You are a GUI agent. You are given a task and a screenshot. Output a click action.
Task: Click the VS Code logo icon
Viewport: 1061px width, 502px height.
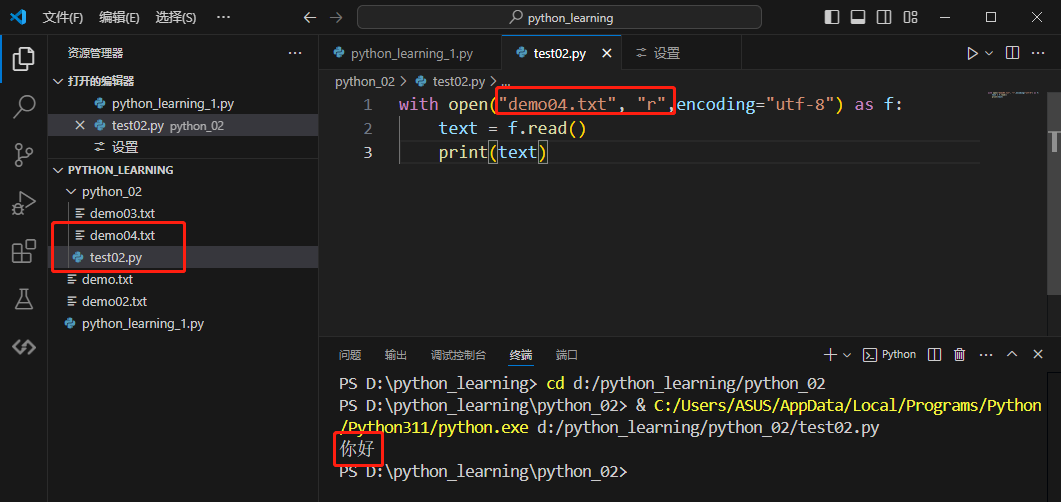(18, 18)
